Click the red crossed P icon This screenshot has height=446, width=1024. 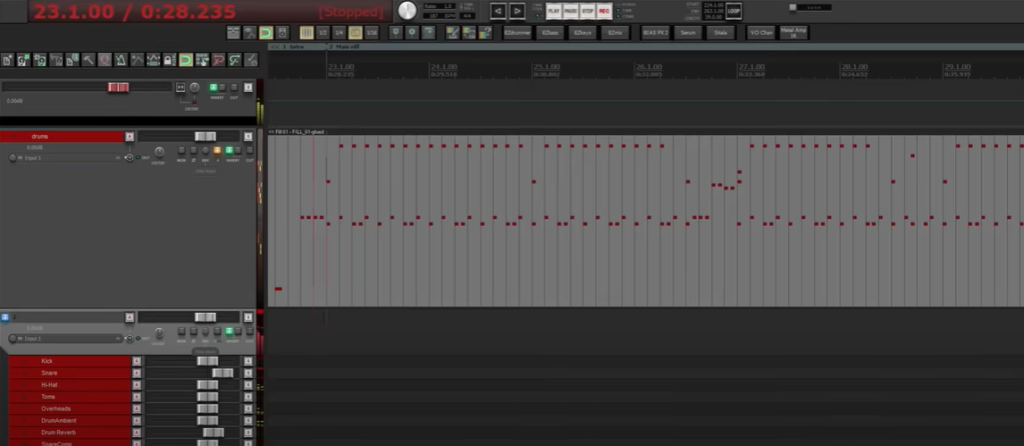[218, 60]
